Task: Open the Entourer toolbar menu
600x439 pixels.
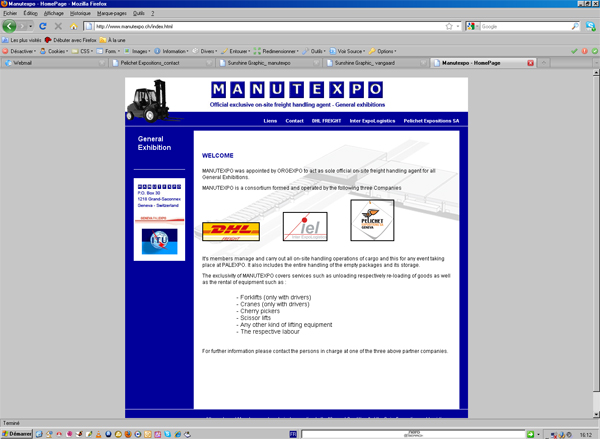Action: pyautogui.click(x=236, y=51)
